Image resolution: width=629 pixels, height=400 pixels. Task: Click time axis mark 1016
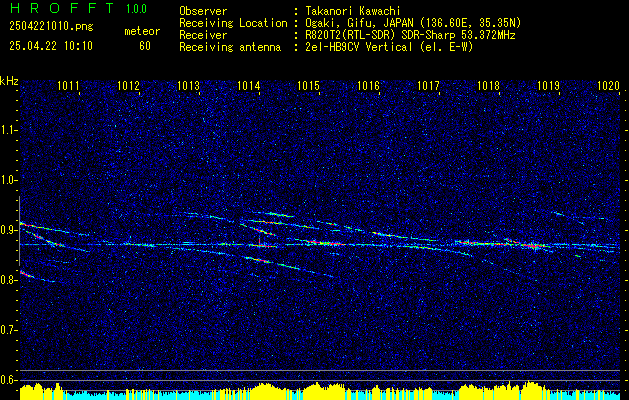pos(368,85)
